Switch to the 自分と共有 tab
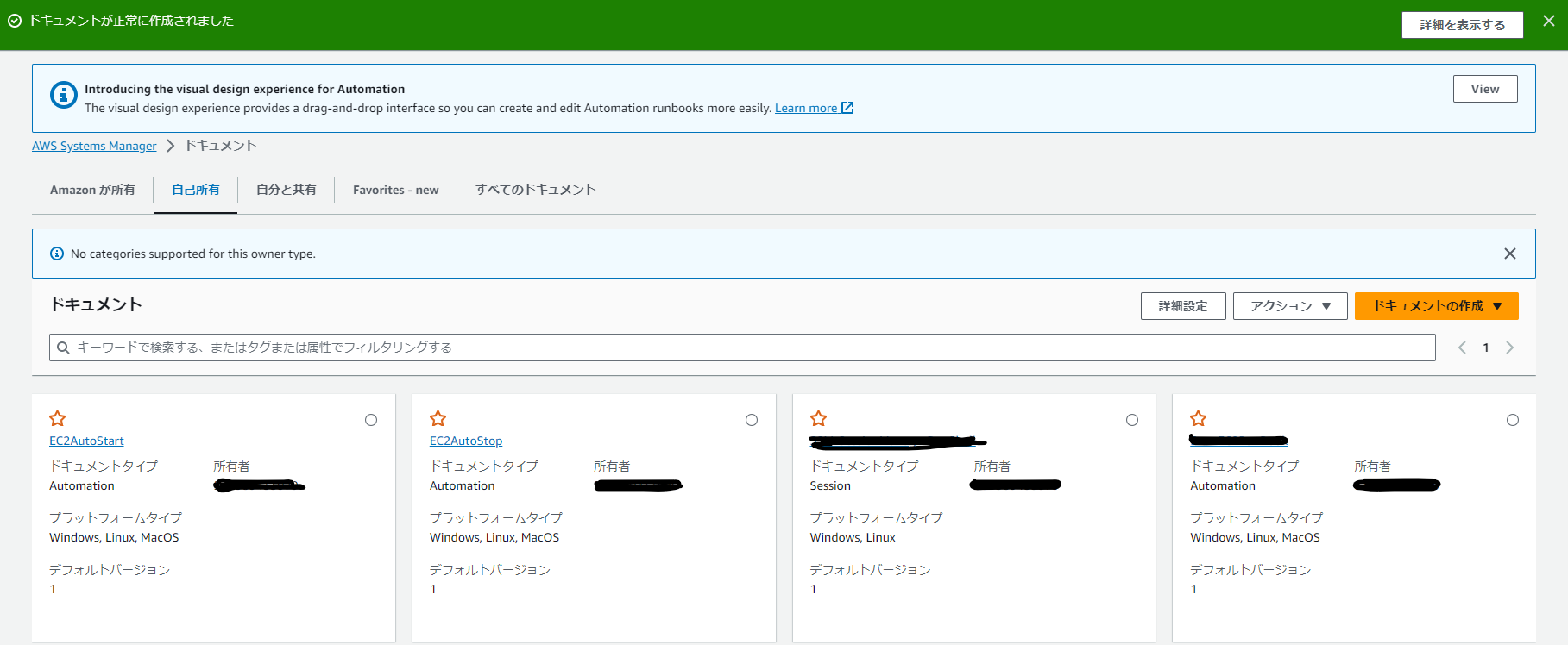This screenshot has height=645, width=1568. 287,190
